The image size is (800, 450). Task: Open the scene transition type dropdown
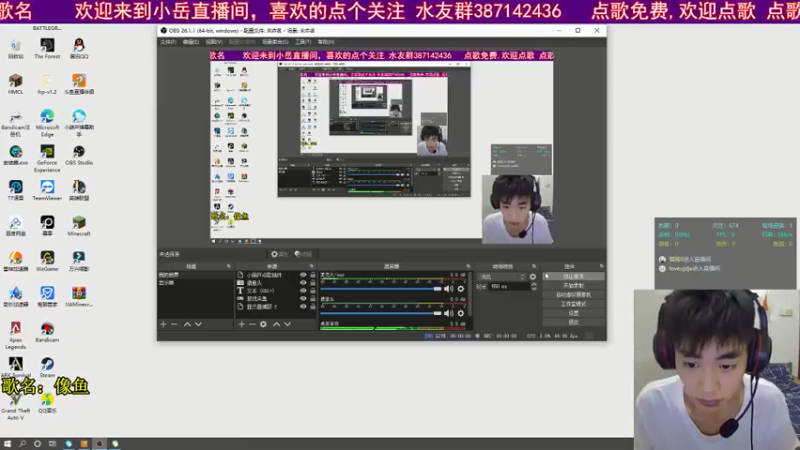502,277
